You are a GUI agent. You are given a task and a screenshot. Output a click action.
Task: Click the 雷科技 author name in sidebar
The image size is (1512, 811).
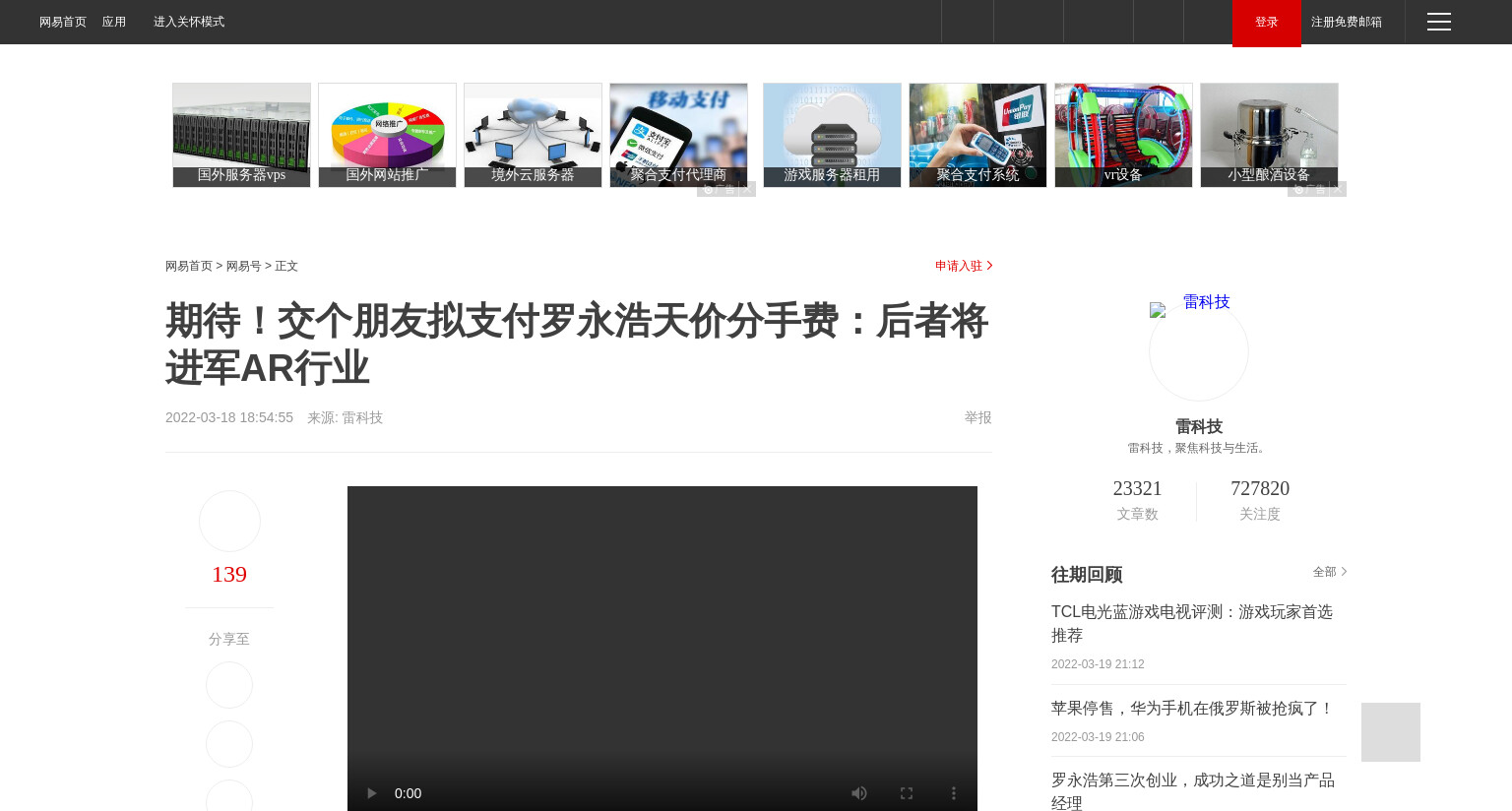pos(1199,426)
